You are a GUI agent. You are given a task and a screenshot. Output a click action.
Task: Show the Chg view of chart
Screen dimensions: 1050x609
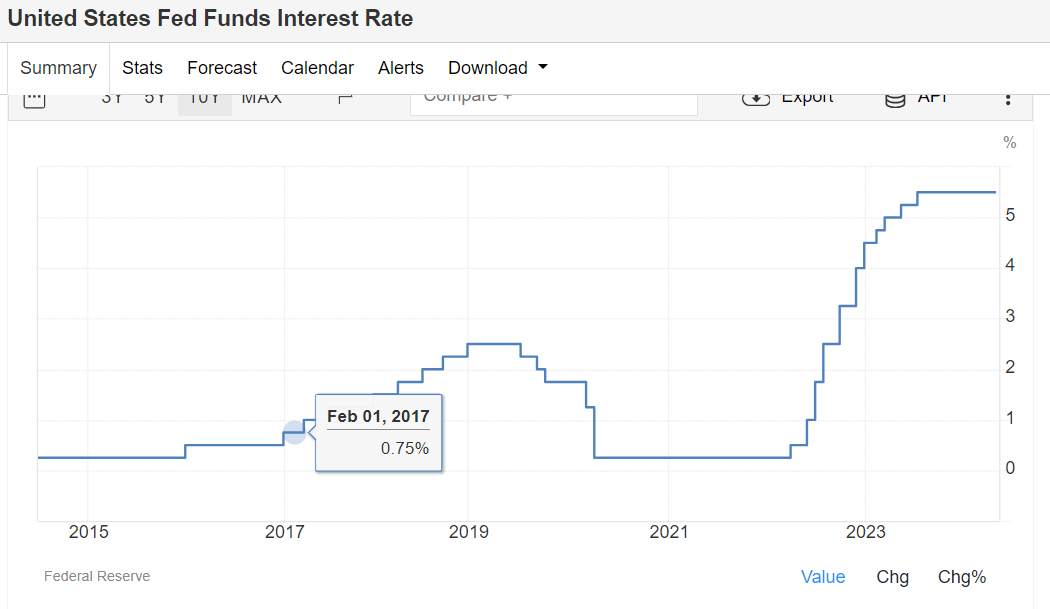pyautogui.click(x=893, y=577)
